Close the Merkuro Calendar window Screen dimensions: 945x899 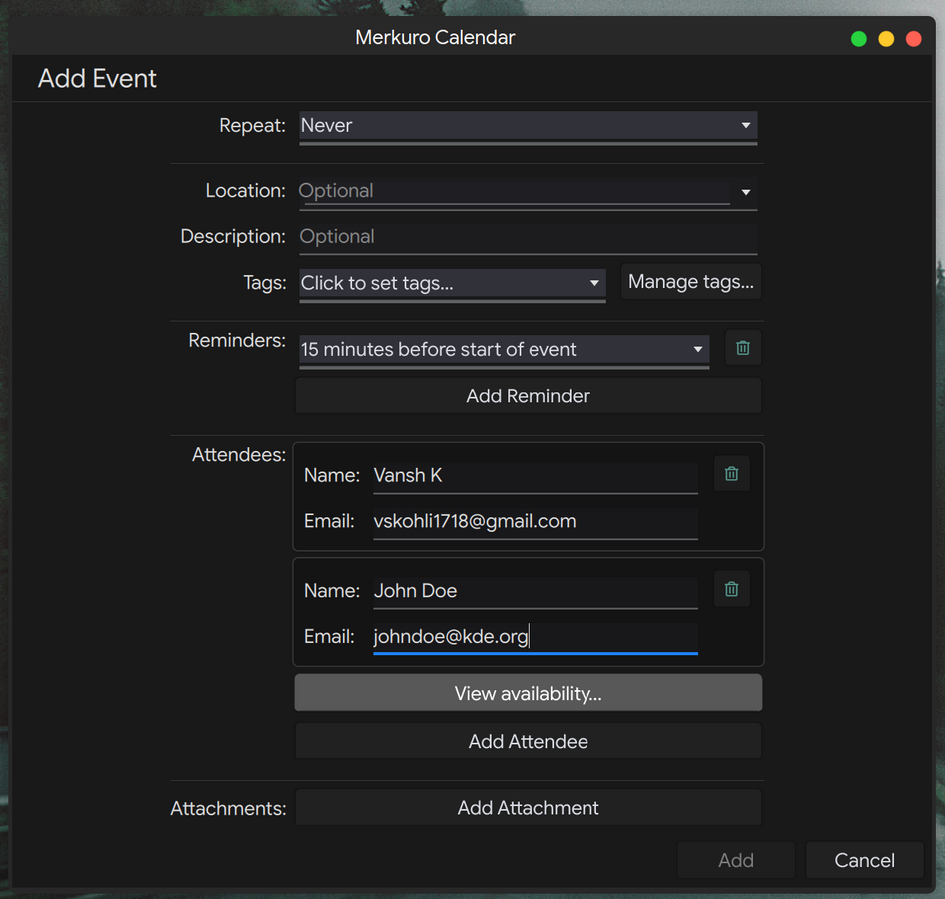tap(913, 39)
